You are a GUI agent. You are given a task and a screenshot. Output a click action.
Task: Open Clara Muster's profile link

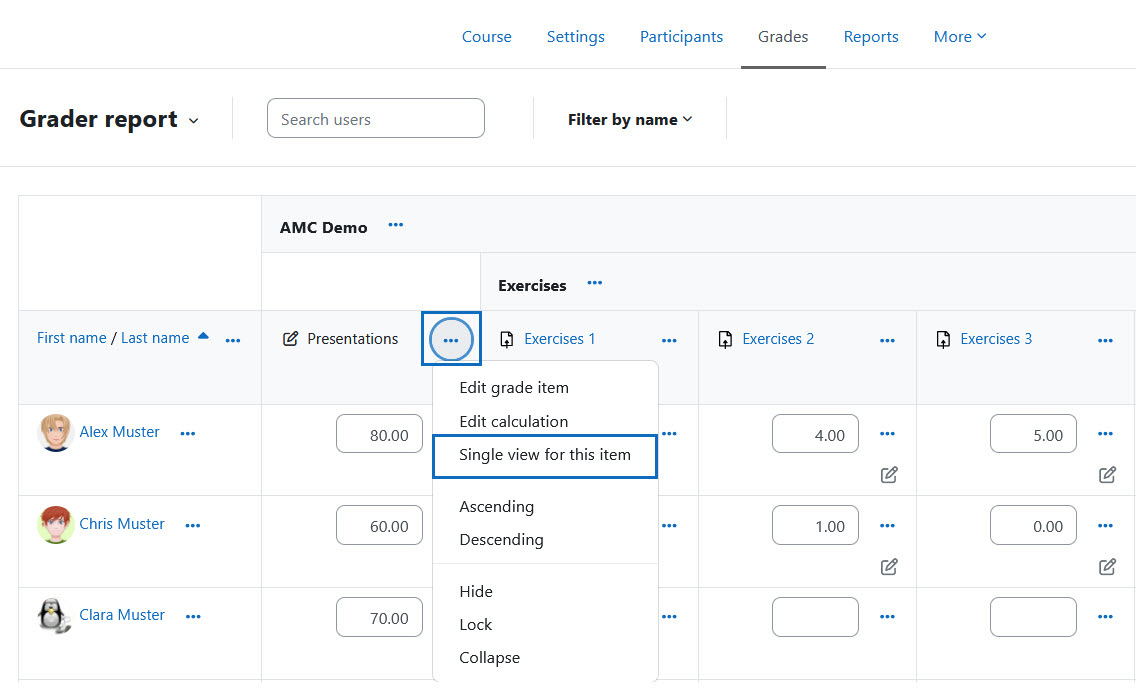coord(122,616)
